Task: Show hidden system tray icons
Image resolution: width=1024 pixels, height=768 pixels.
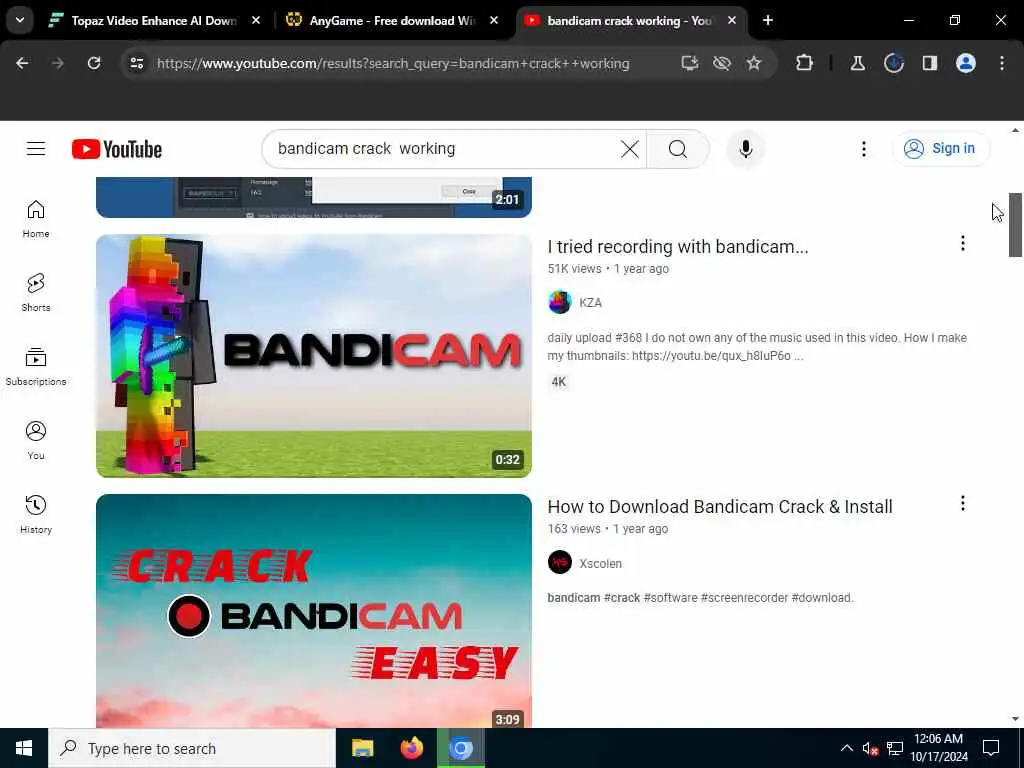Action: coord(846,748)
